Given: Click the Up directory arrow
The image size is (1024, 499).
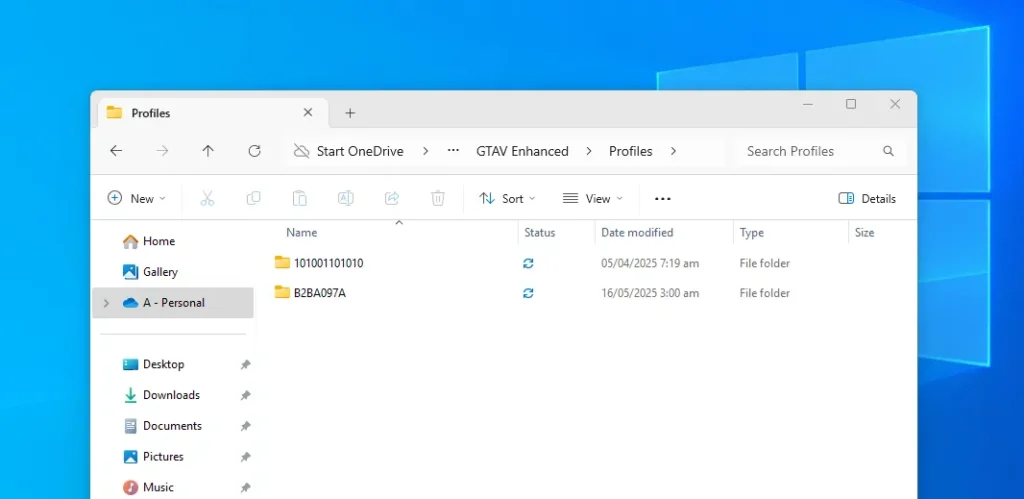Looking at the screenshot, I should click(x=208, y=151).
